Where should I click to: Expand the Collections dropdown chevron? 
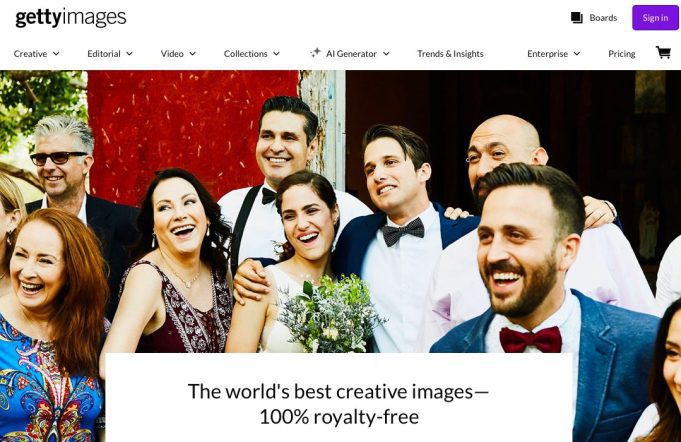(x=276, y=54)
